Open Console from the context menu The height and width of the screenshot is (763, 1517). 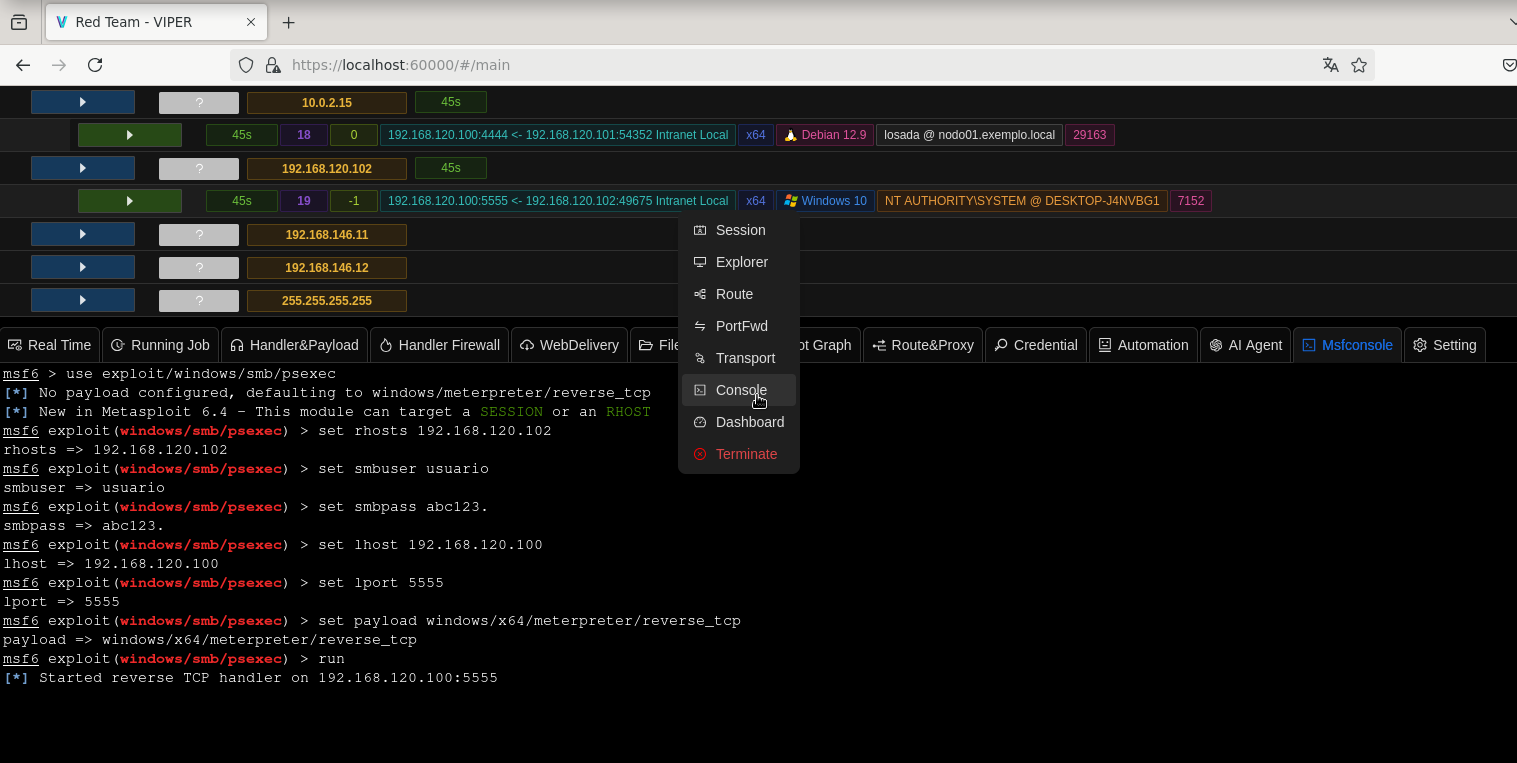pyautogui.click(x=739, y=390)
